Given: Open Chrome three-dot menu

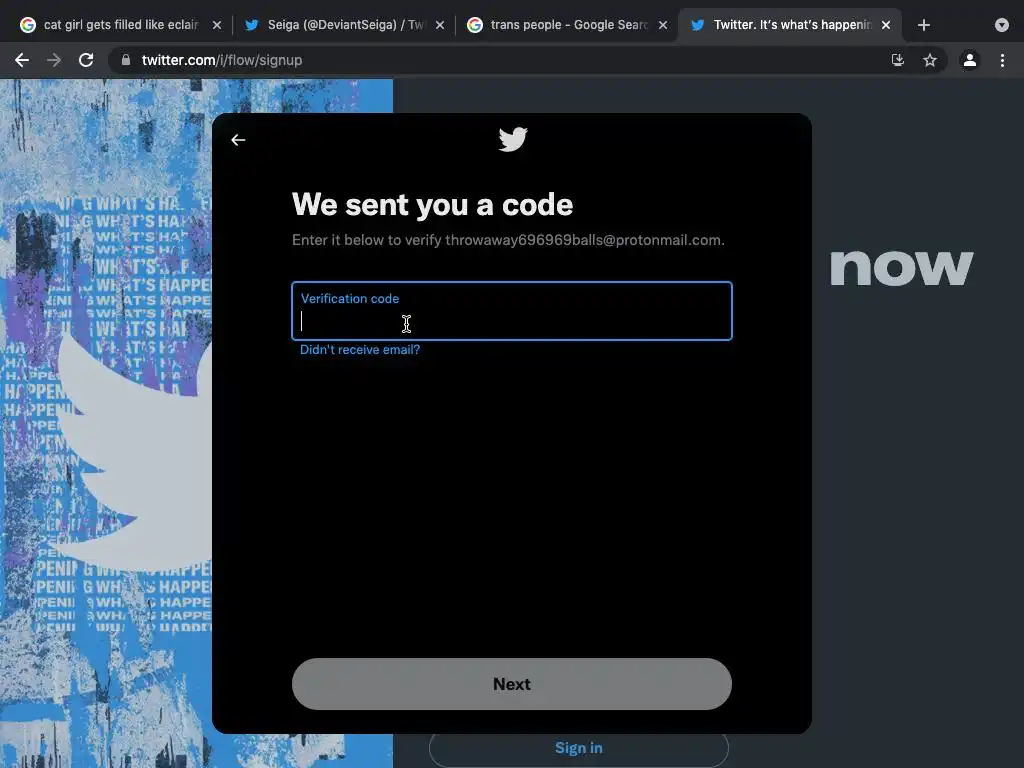Looking at the screenshot, I should (x=1002, y=60).
